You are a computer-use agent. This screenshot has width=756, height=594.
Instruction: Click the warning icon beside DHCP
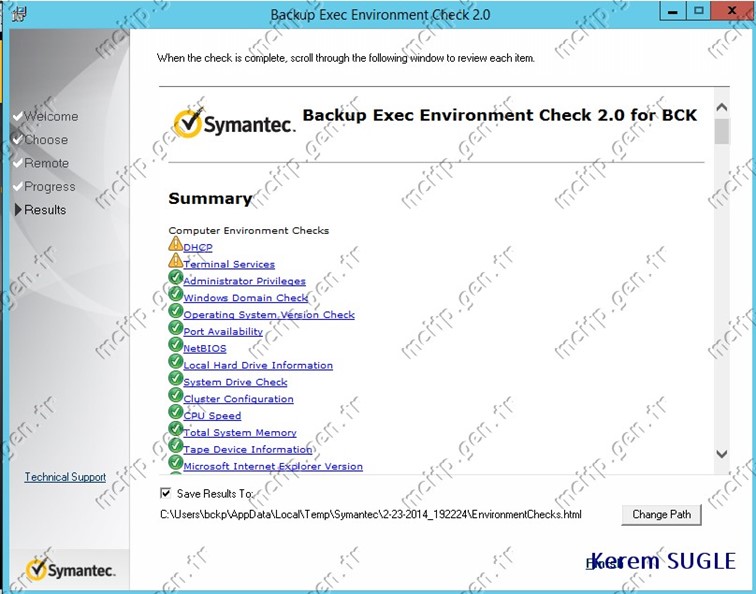[x=176, y=244]
